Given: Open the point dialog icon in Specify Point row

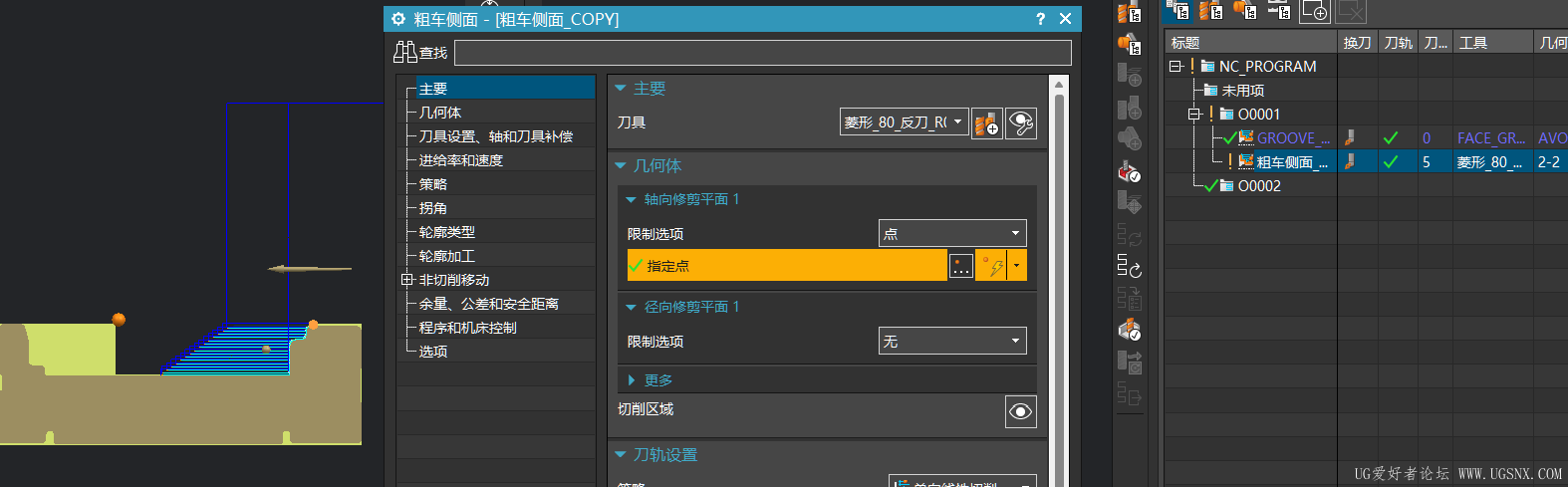Looking at the screenshot, I should click(961, 266).
